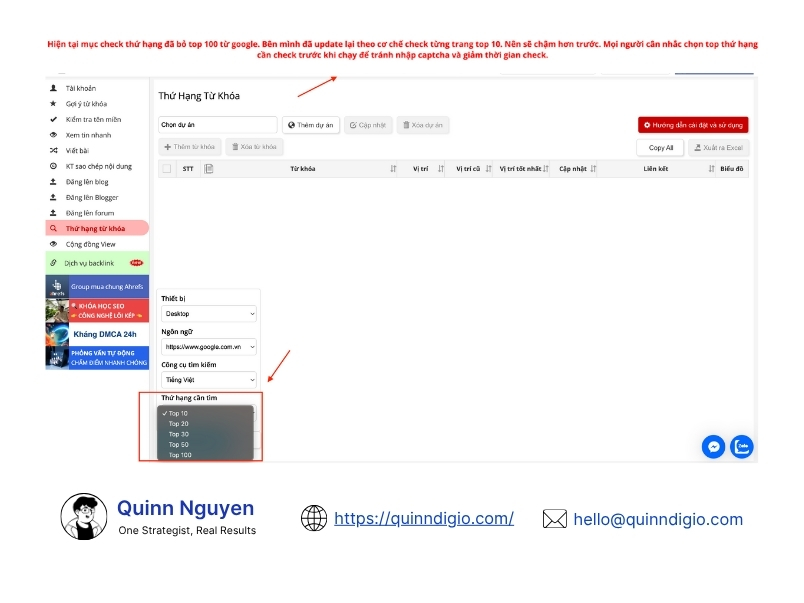Export table with Xuất ra Excel

(x=718, y=148)
